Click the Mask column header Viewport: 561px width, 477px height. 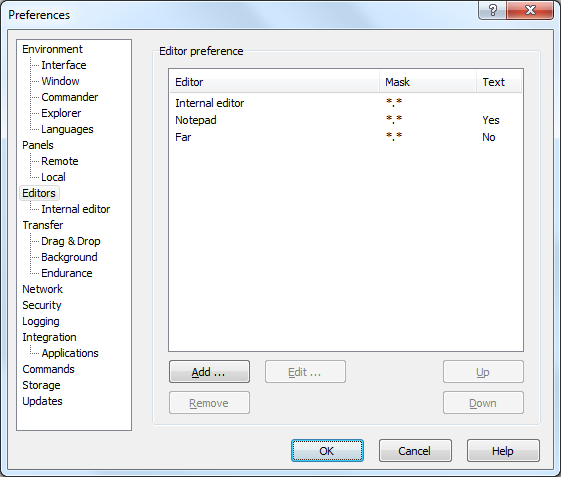tap(428, 82)
